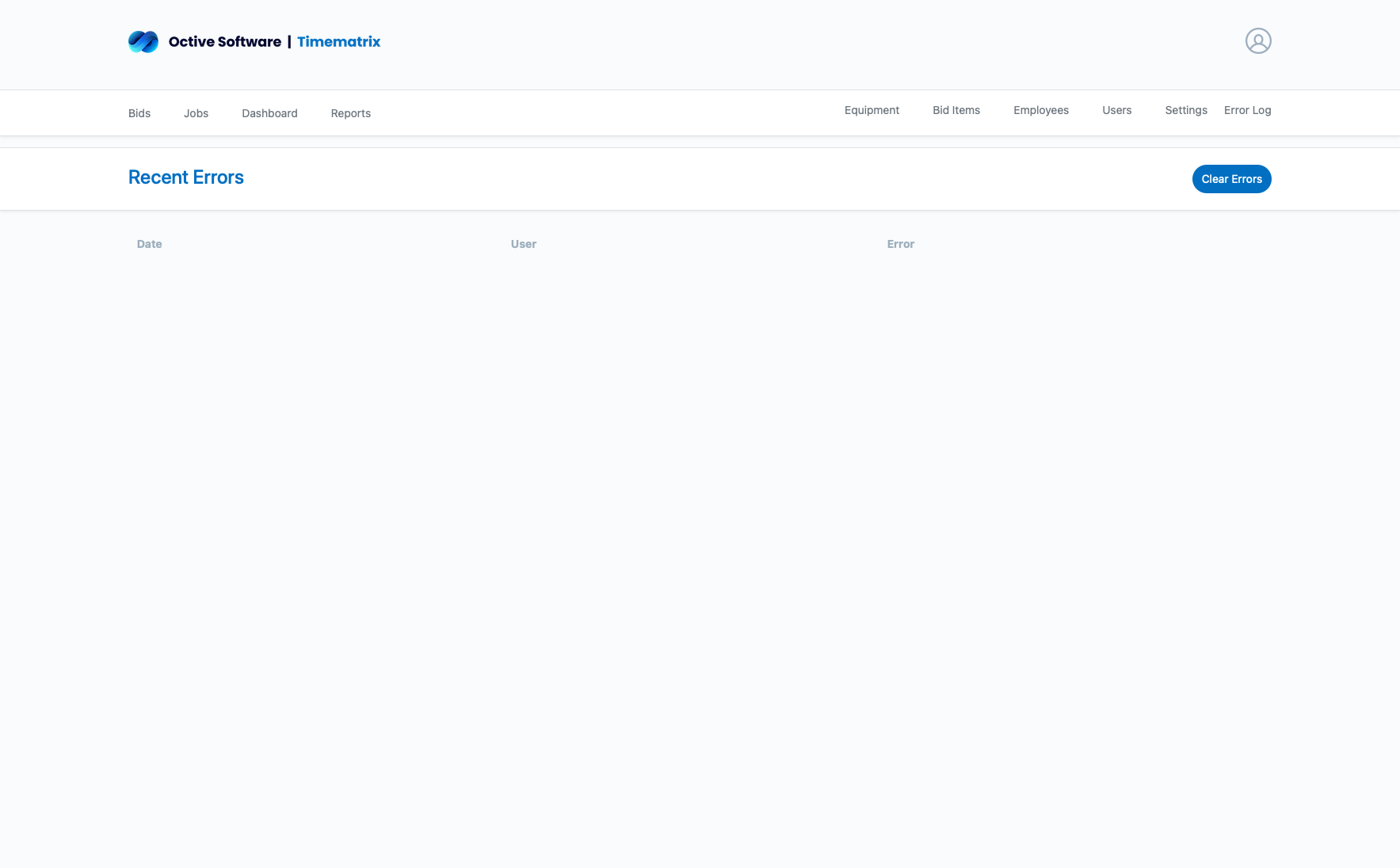Click the divider between Octive Software and Timematrix
Screen dimensions: 1400x868
[x=289, y=42]
